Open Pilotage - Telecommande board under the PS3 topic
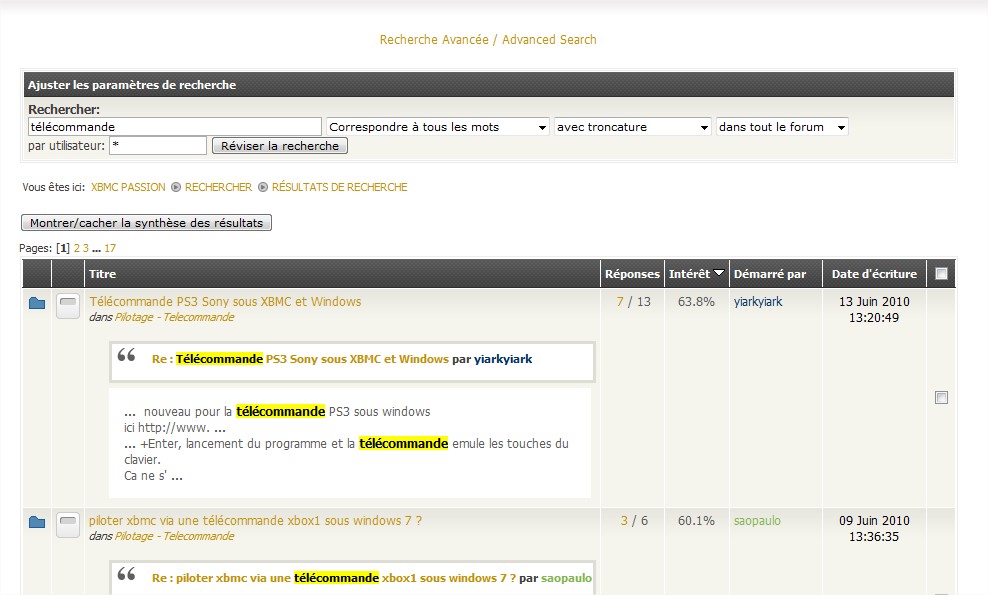The width and height of the screenshot is (988, 595). point(175,317)
